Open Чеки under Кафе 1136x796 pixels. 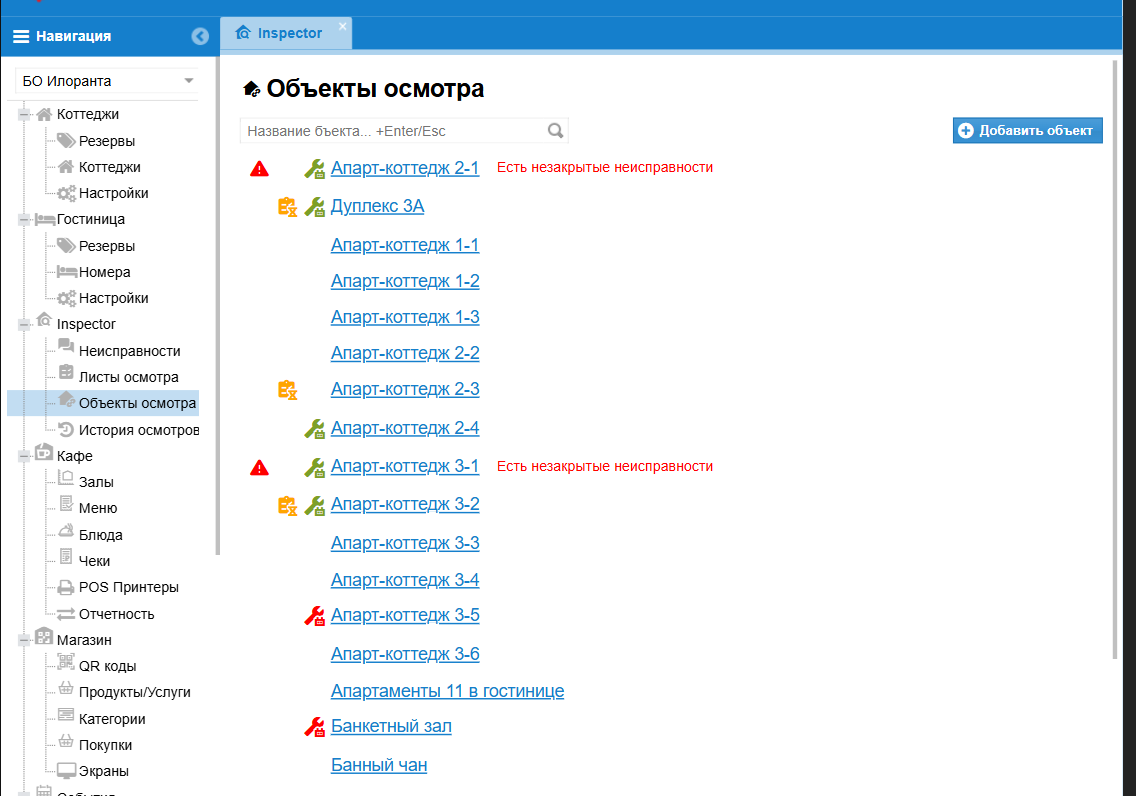[x=94, y=561]
